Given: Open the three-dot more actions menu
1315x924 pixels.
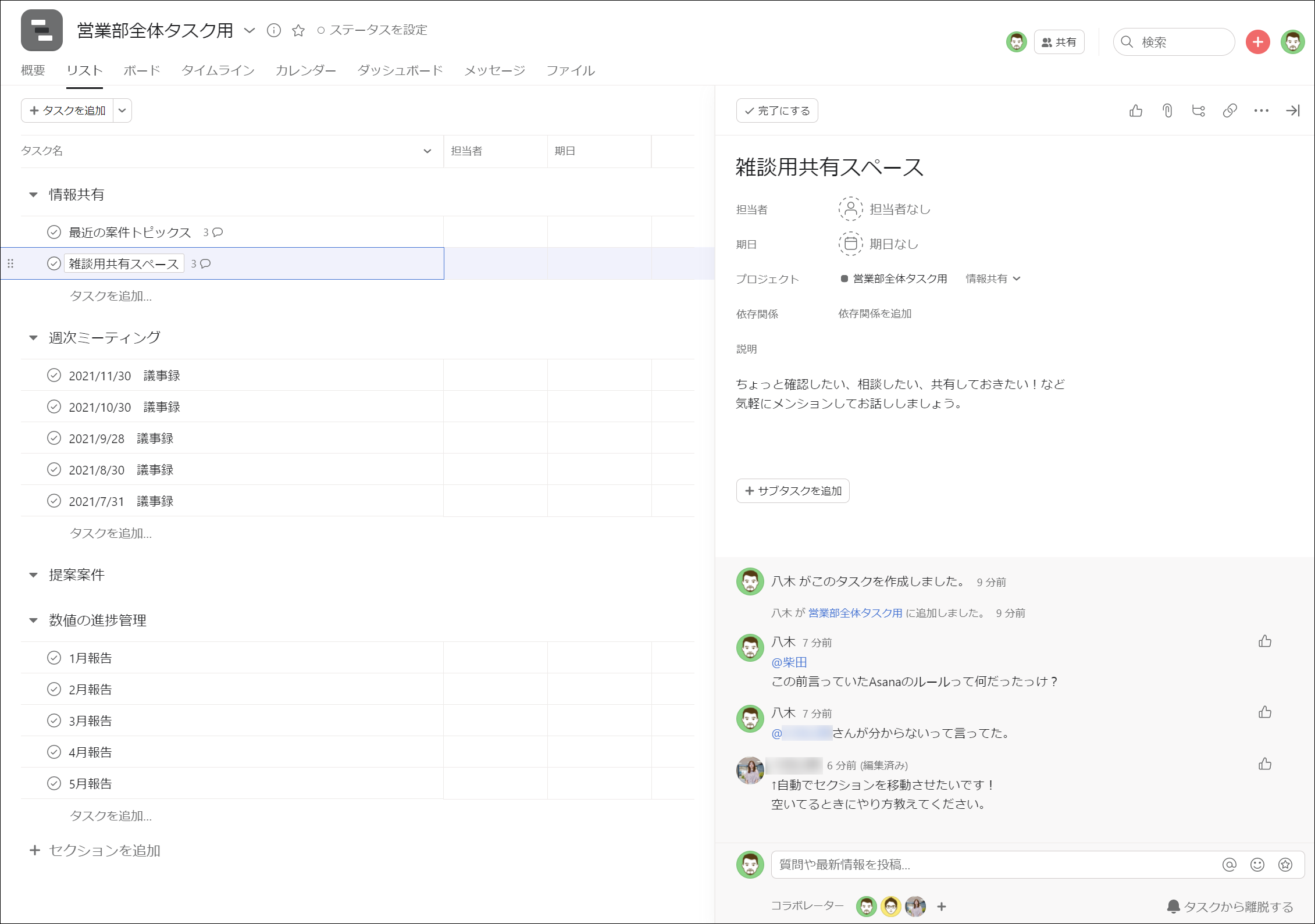Looking at the screenshot, I should click(x=1261, y=110).
